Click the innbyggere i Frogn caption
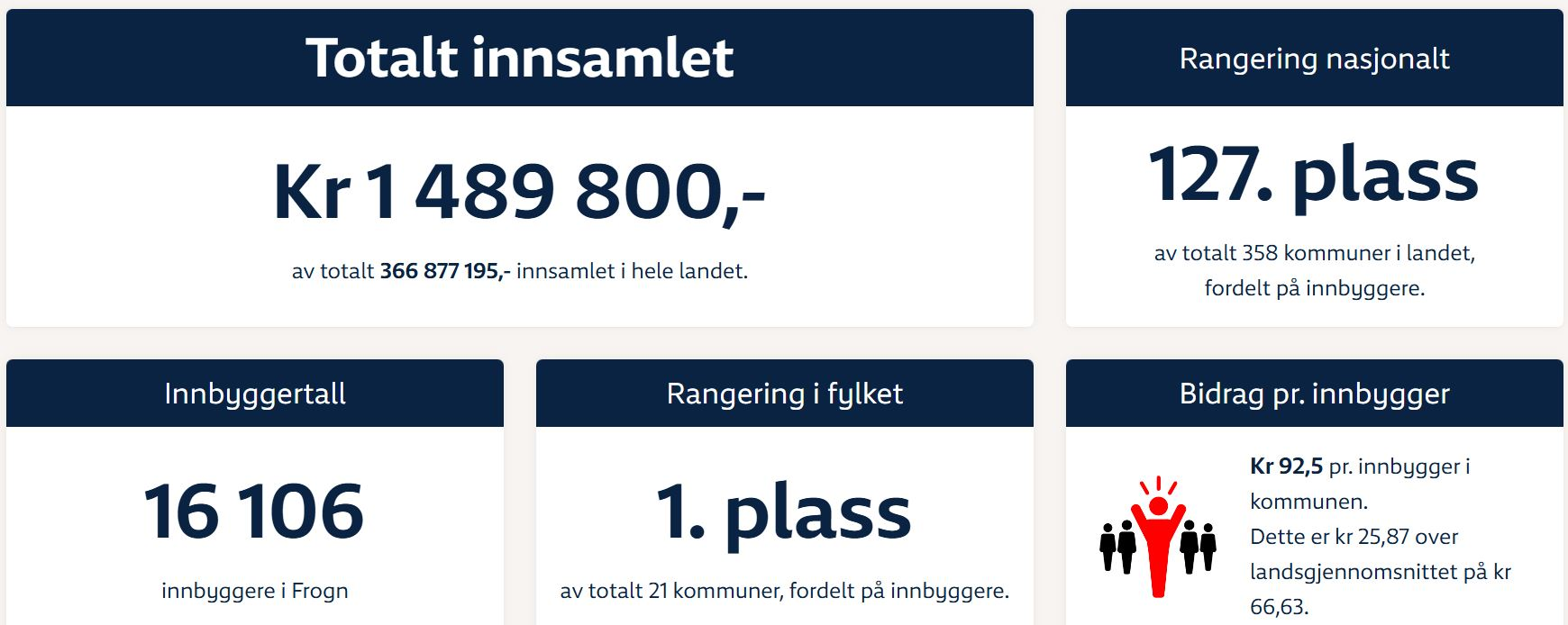Image resolution: width=1568 pixels, height=625 pixels. pyautogui.click(x=255, y=591)
